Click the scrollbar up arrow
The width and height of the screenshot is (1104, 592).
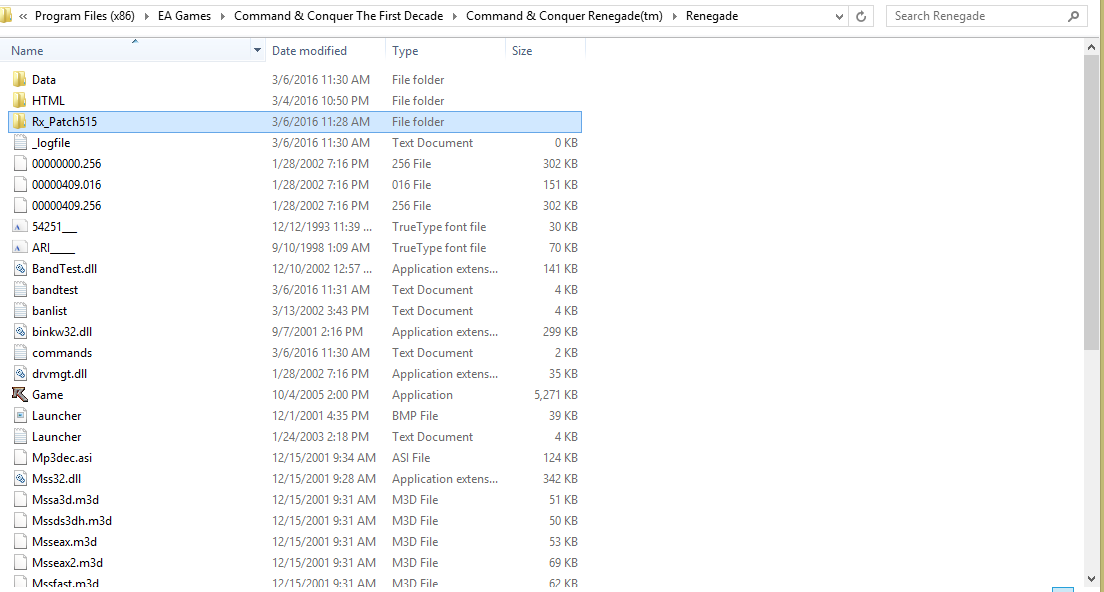1091,48
